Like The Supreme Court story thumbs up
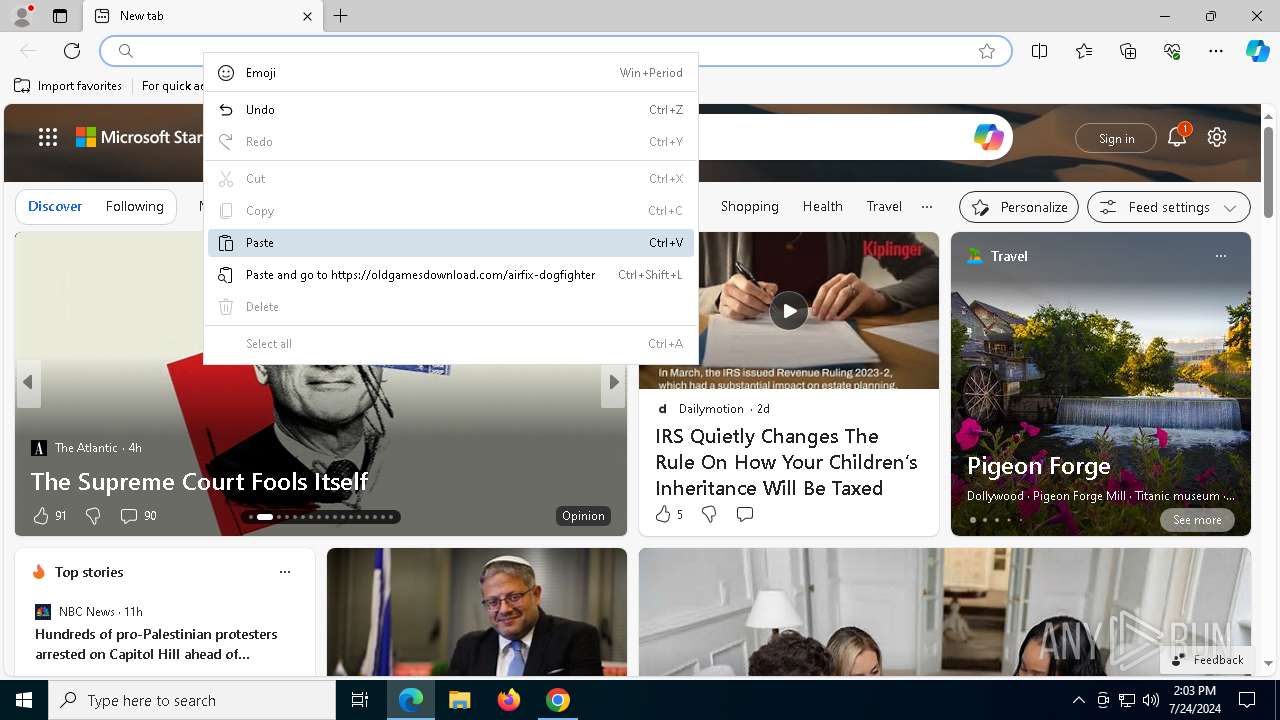1280x720 pixels. 41,516
